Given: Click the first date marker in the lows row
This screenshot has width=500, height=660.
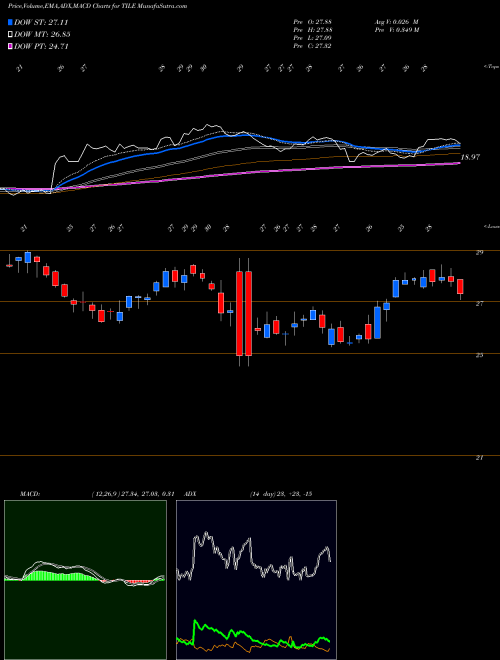Looking at the screenshot, I should coord(24,229).
